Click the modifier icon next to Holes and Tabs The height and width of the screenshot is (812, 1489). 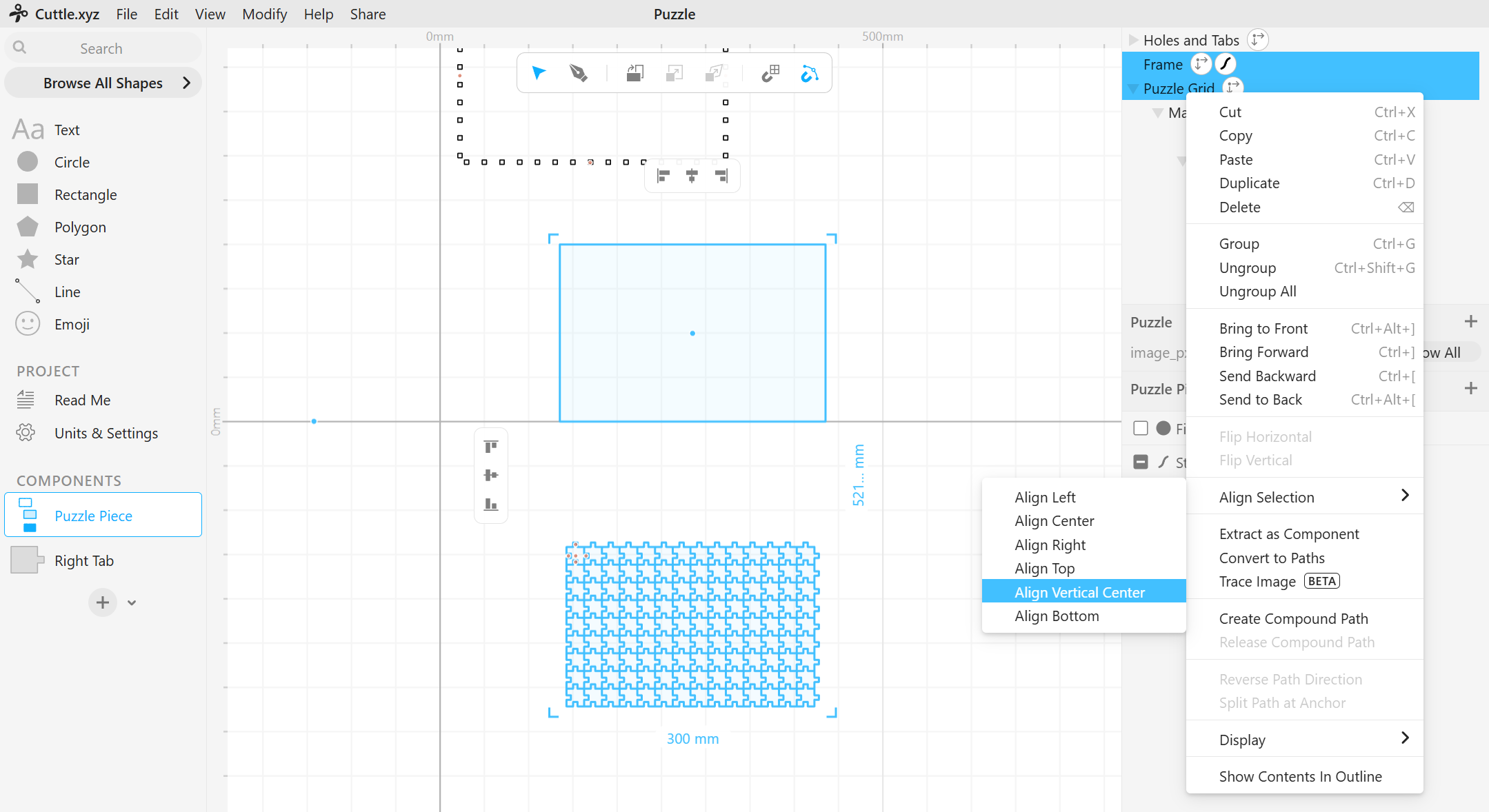(1258, 39)
